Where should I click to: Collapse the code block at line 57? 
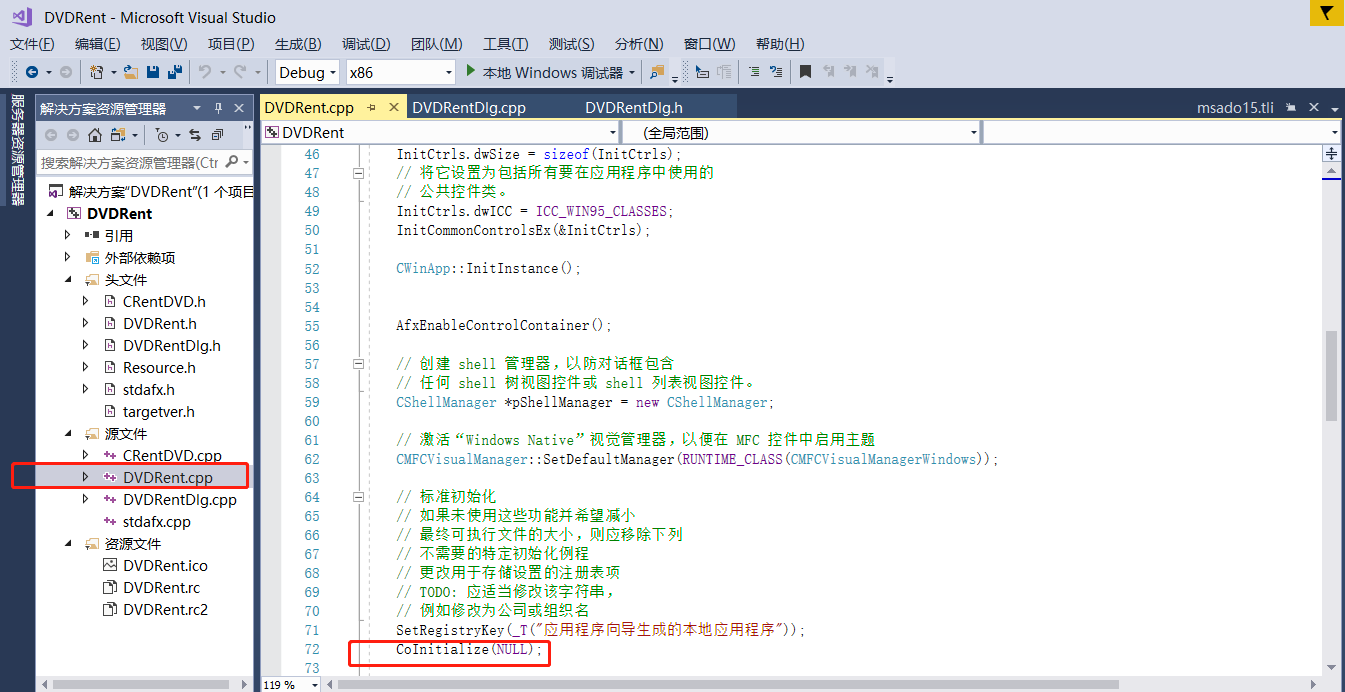point(359,364)
